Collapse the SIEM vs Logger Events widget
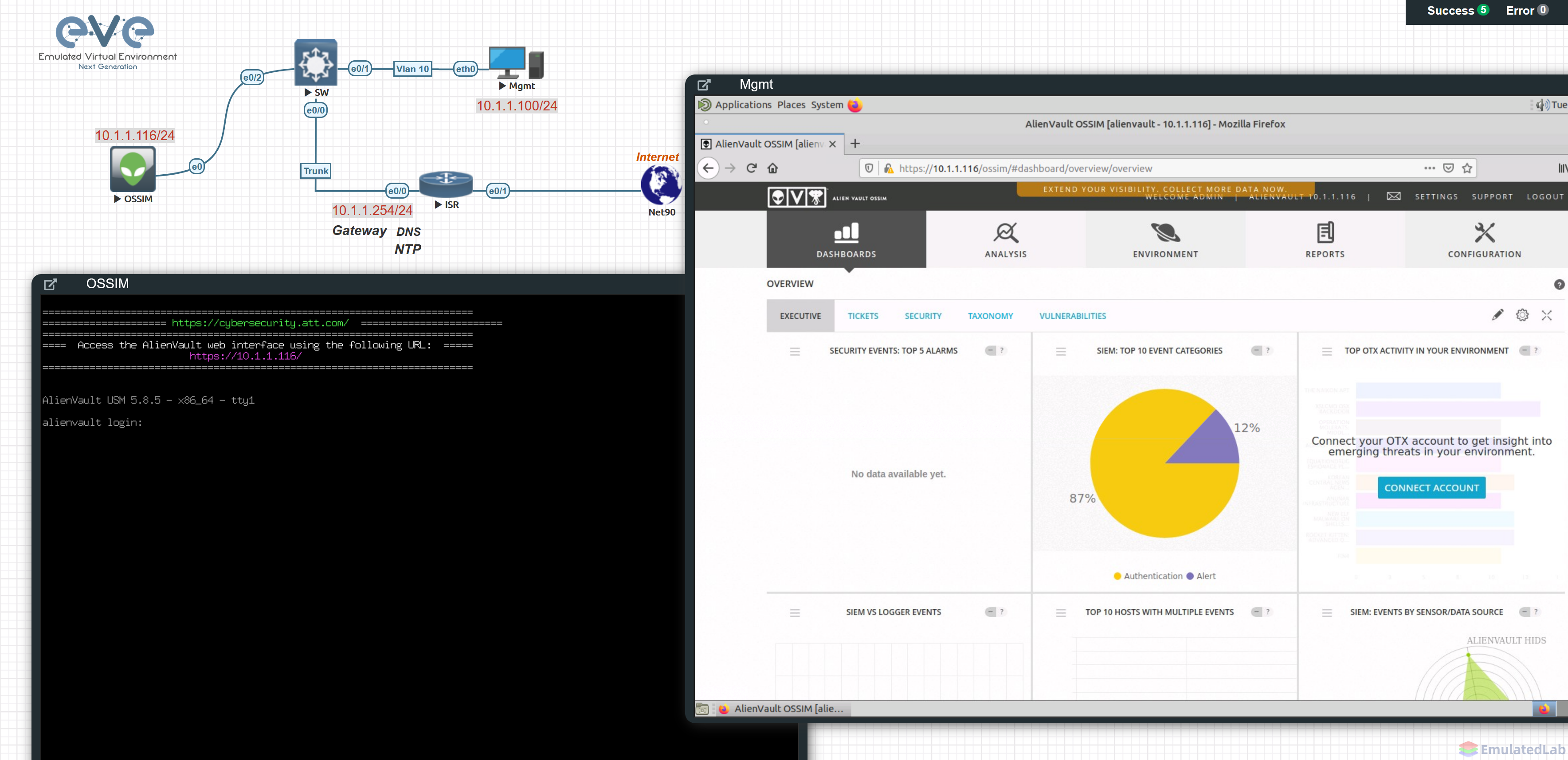The width and height of the screenshot is (1568, 760). click(990, 612)
